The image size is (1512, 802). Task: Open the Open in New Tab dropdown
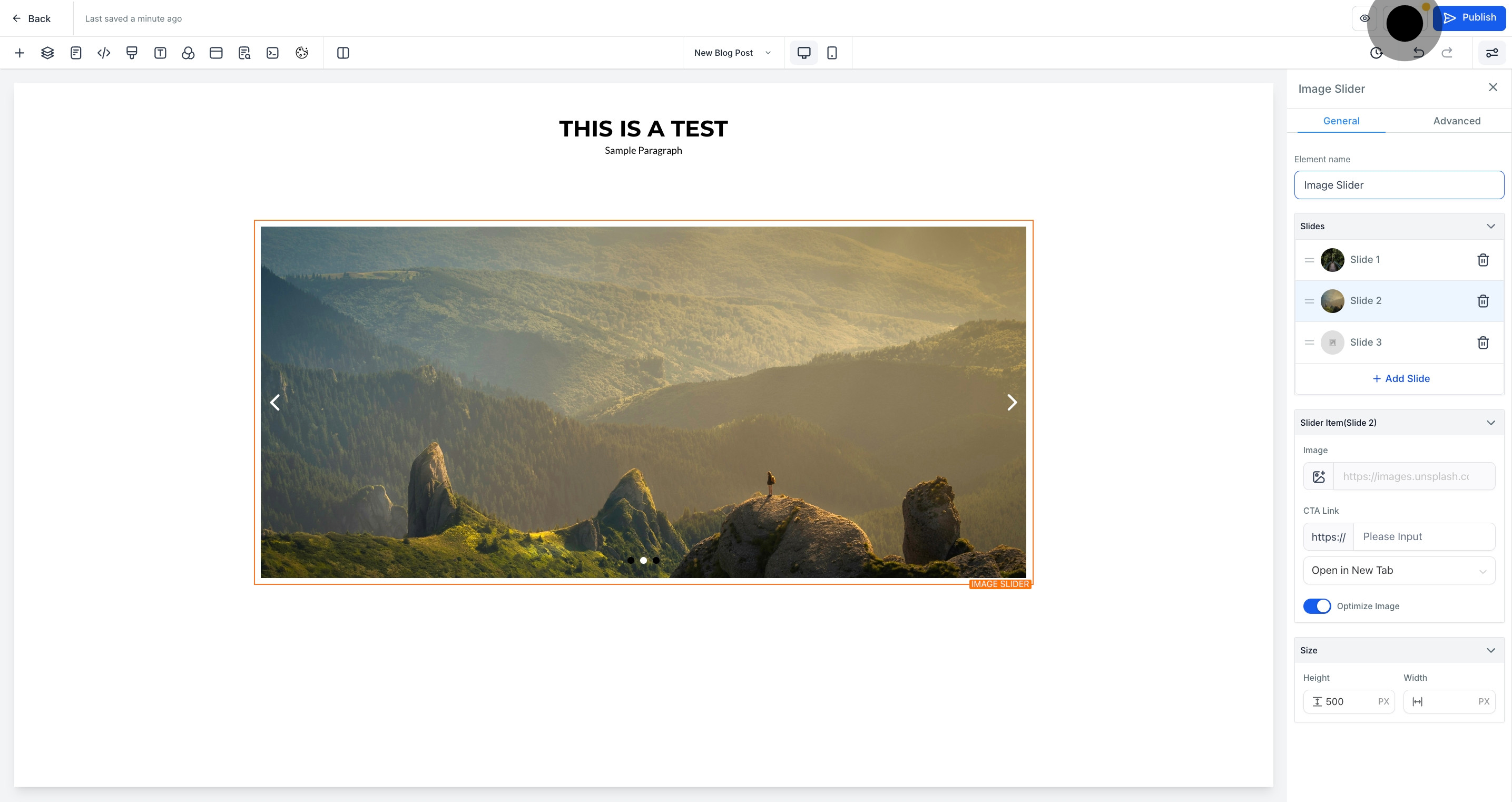1399,570
